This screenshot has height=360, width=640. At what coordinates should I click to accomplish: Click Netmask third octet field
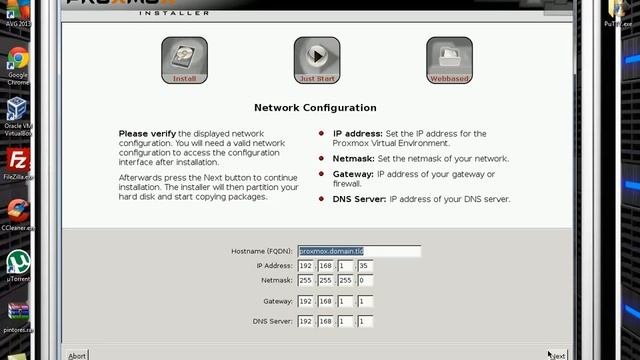[x=345, y=280]
